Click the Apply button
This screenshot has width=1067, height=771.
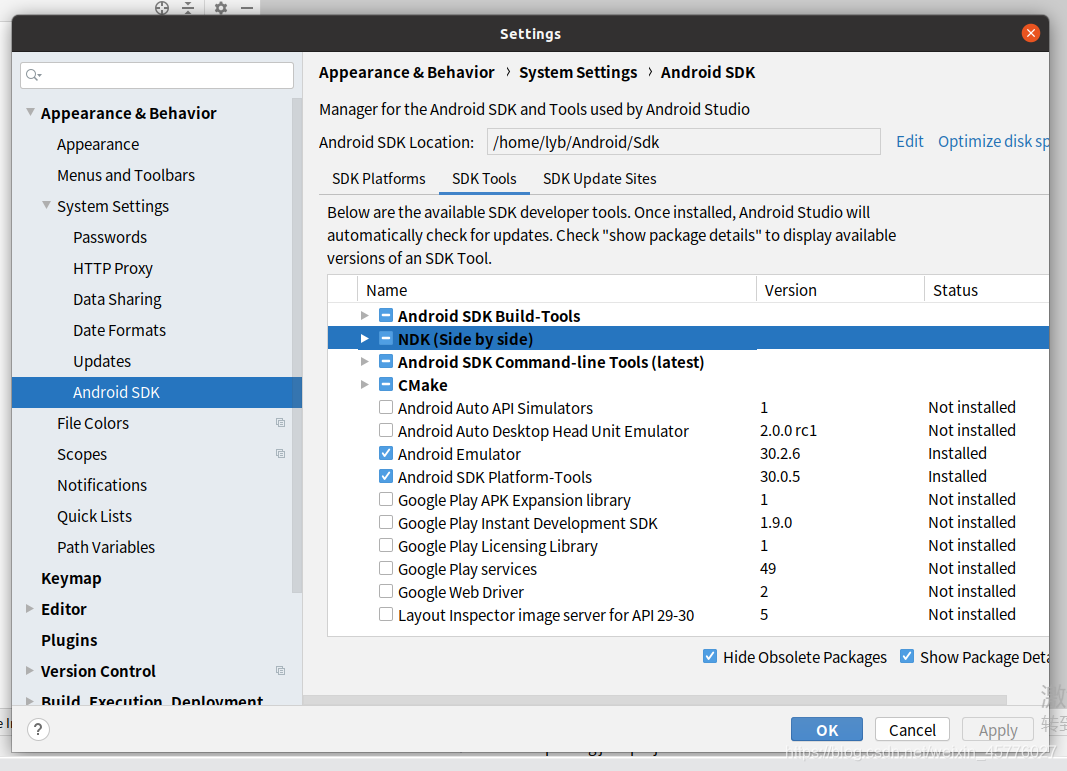[x=998, y=729]
